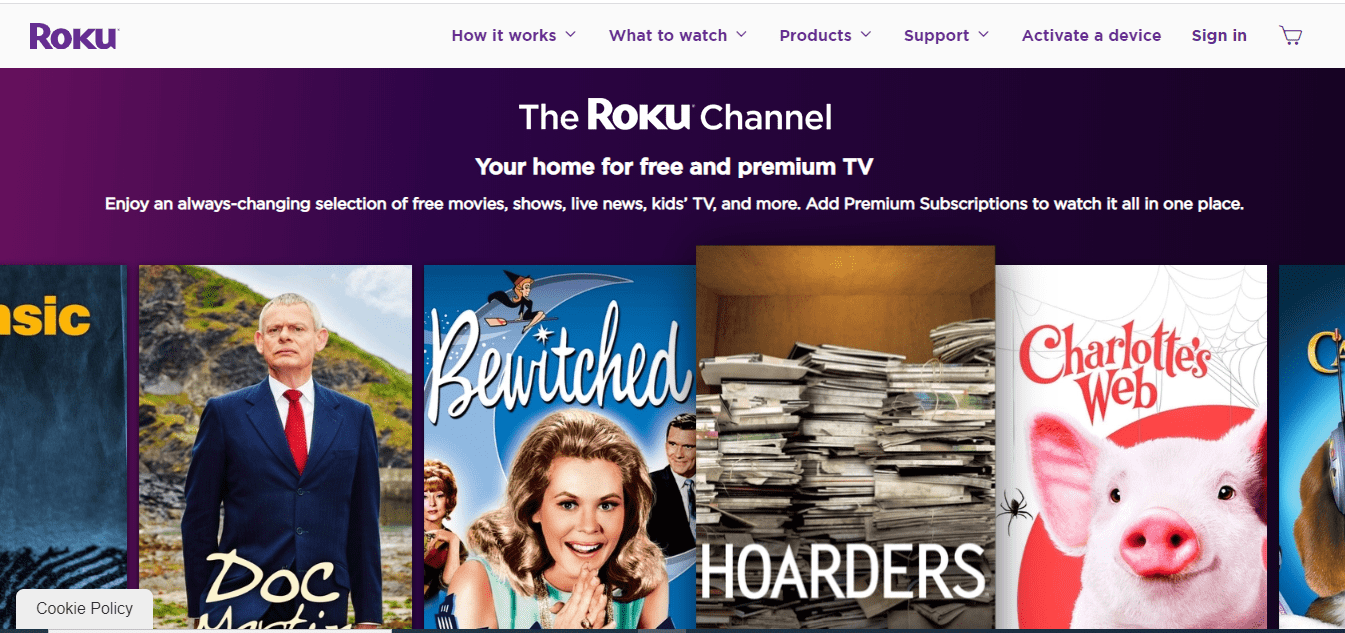Open the Cookie Policy button

(x=85, y=609)
